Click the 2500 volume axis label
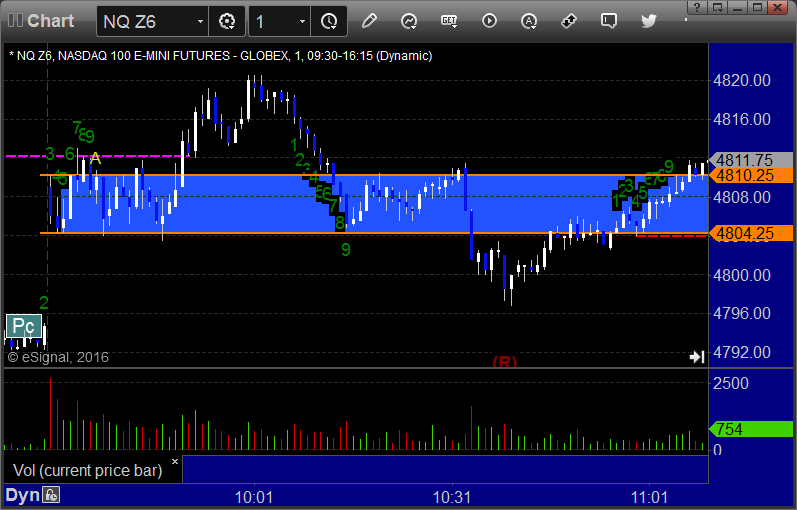The height and width of the screenshot is (510, 797). (731, 383)
